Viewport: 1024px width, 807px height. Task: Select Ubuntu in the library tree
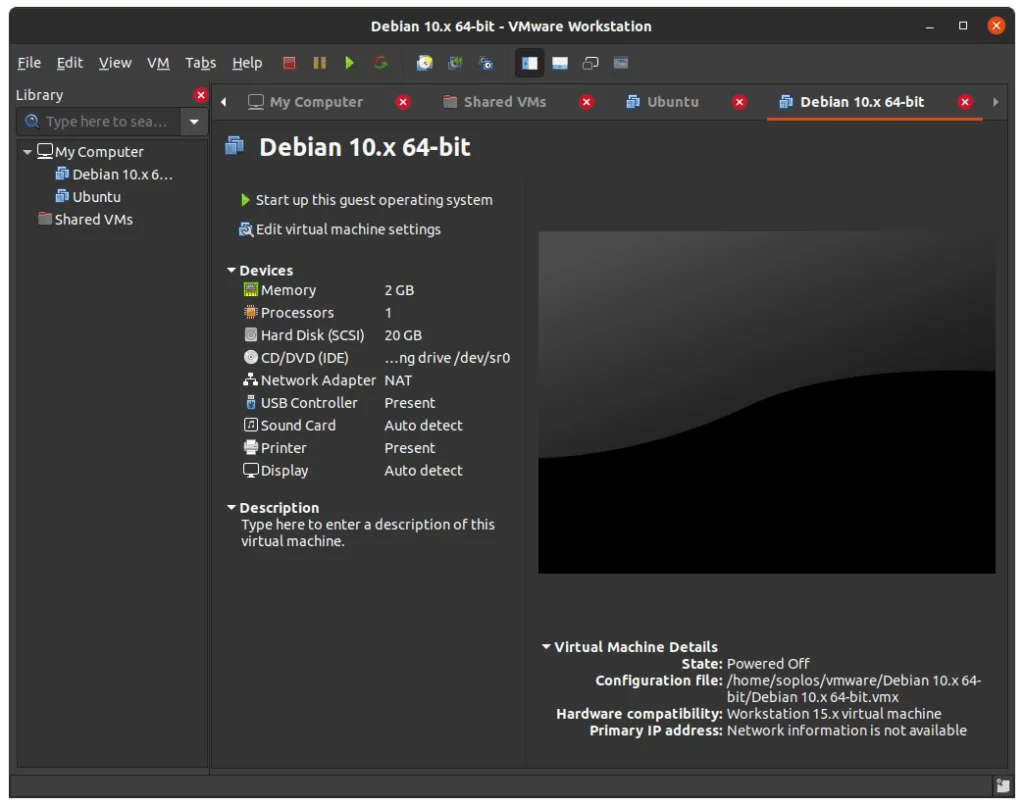pyautogui.click(x=88, y=197)
